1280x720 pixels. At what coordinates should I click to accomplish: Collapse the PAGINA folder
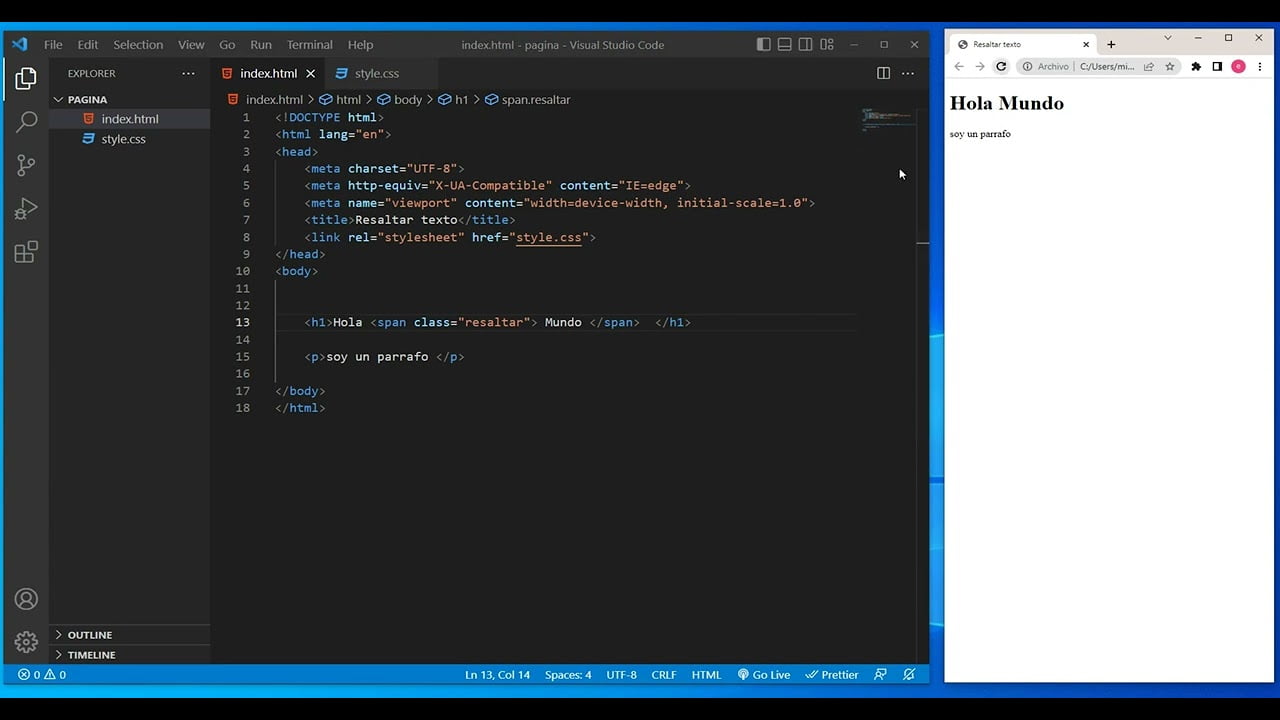tap(87, 100)
